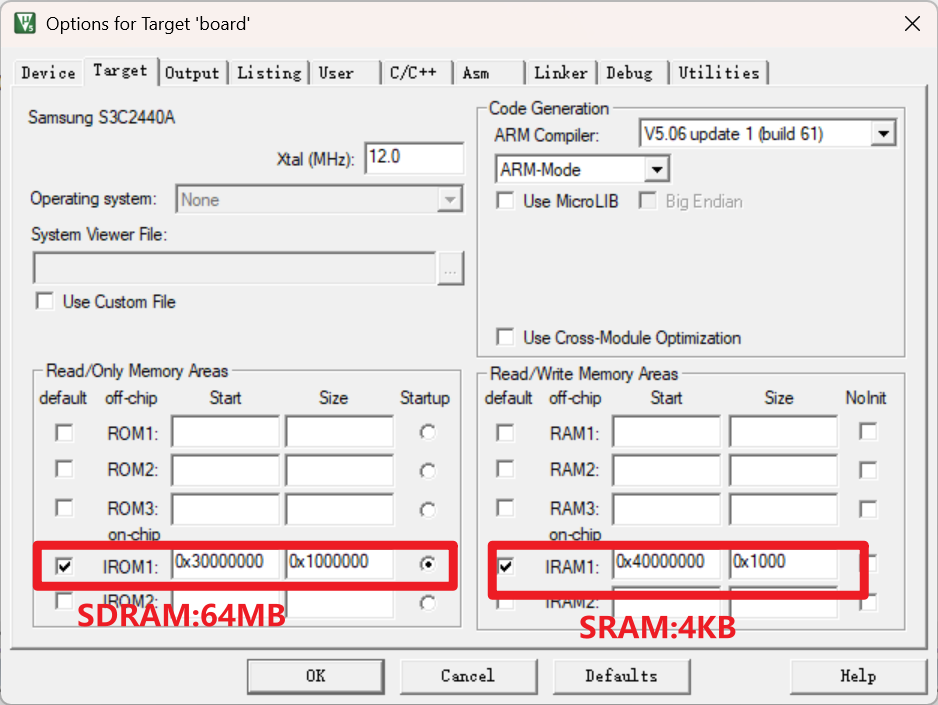Image resolution: width=938 pixels, height=705 pixels.
Task: Check the ROM3 default checkbox
Action: coord(64,508)
